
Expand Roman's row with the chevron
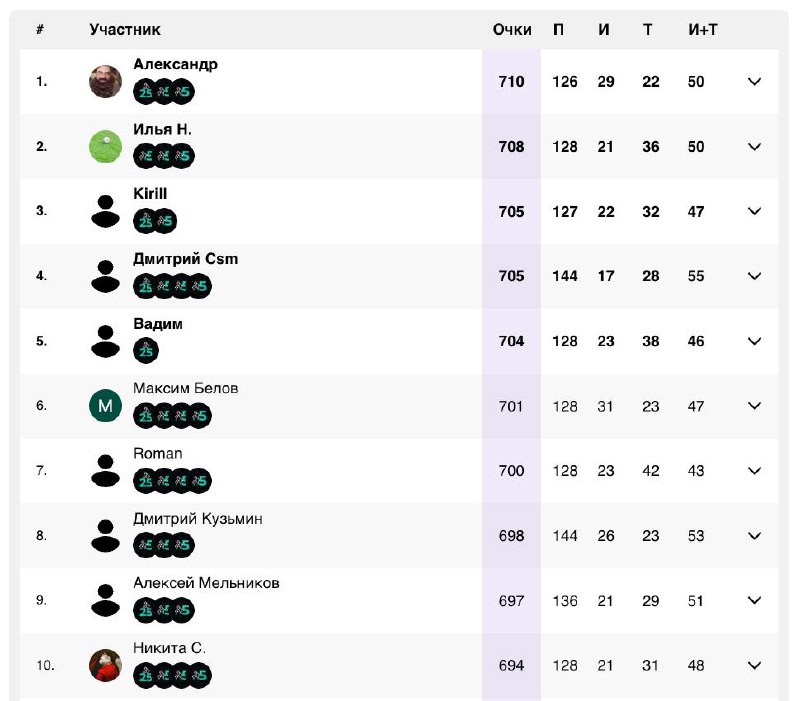pyautogui.click(x=754, y=470)
